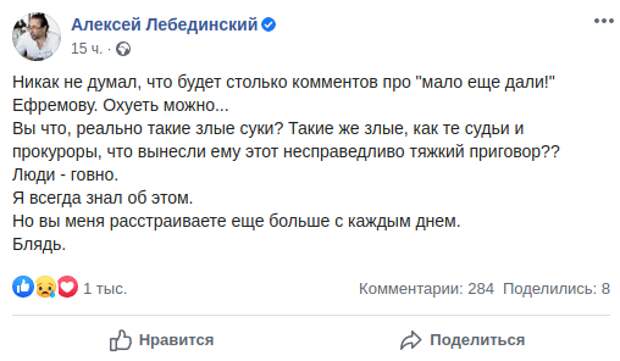Click the post line 'Люди - говно.'
Viewport: 620px width, 361px height.
click(65, 175)
